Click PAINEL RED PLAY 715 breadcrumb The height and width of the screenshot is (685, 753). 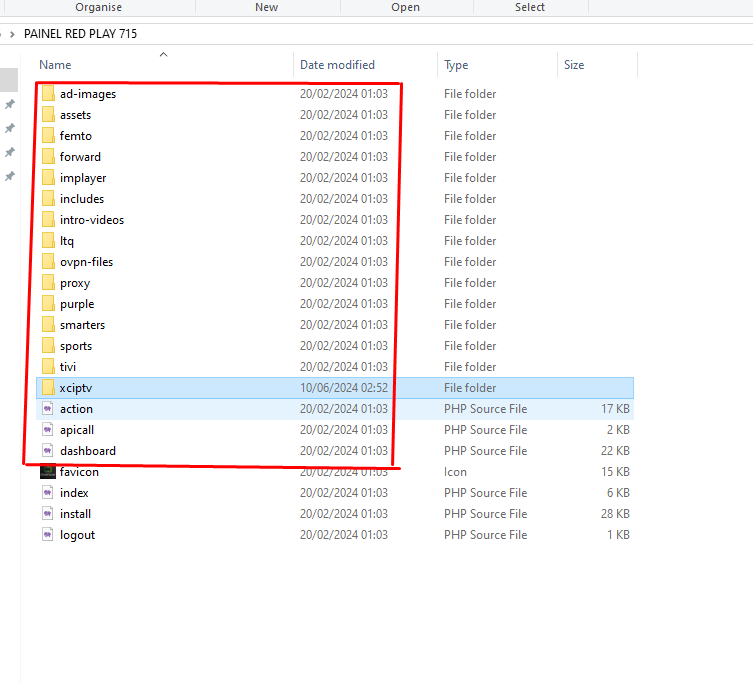pyautogui.click(x=80, y=34)
